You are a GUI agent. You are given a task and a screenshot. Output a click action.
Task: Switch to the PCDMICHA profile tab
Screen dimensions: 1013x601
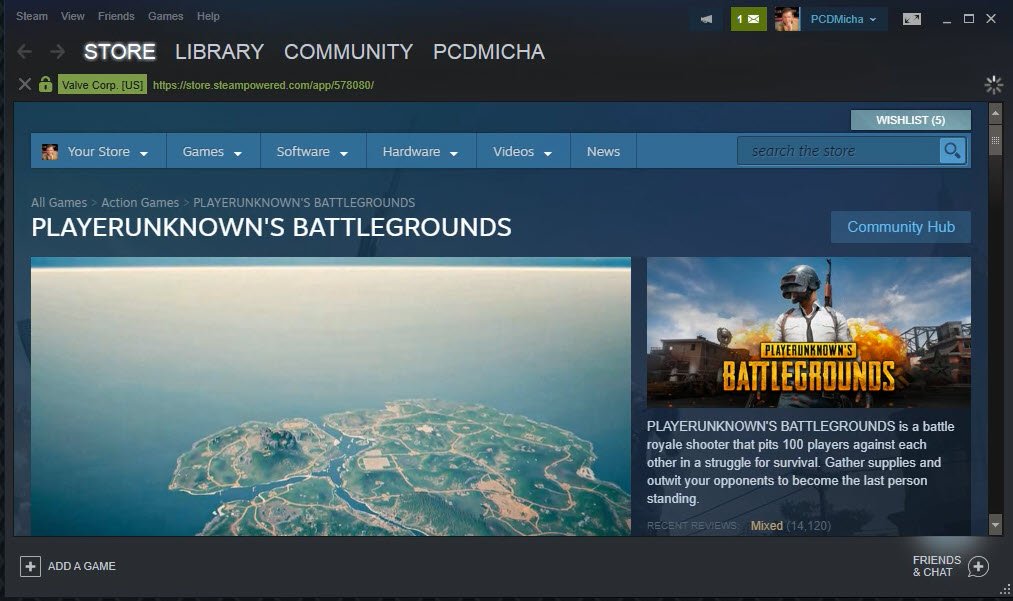[x=489, y=52]
